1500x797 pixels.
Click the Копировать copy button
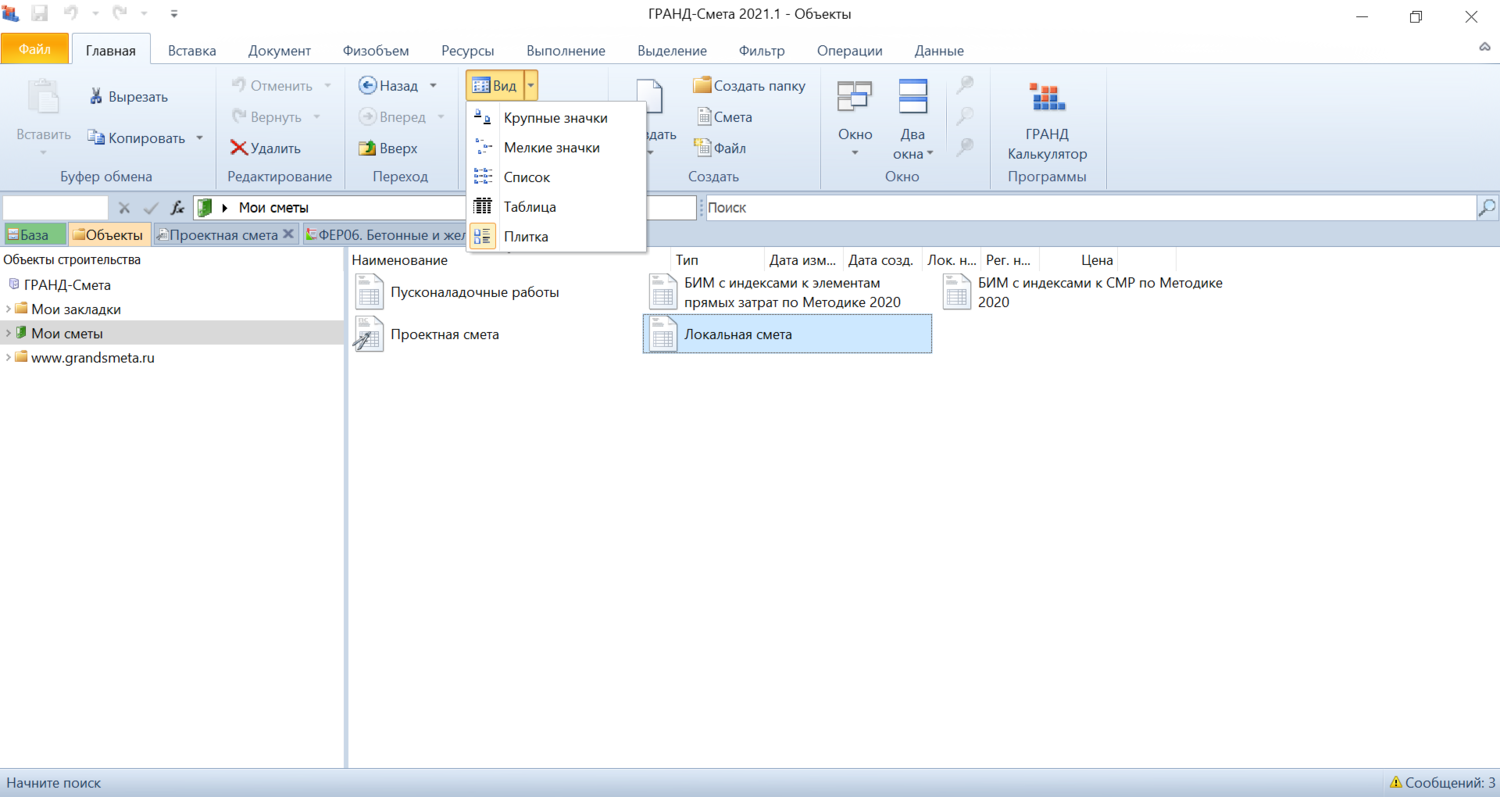point(136,138)
